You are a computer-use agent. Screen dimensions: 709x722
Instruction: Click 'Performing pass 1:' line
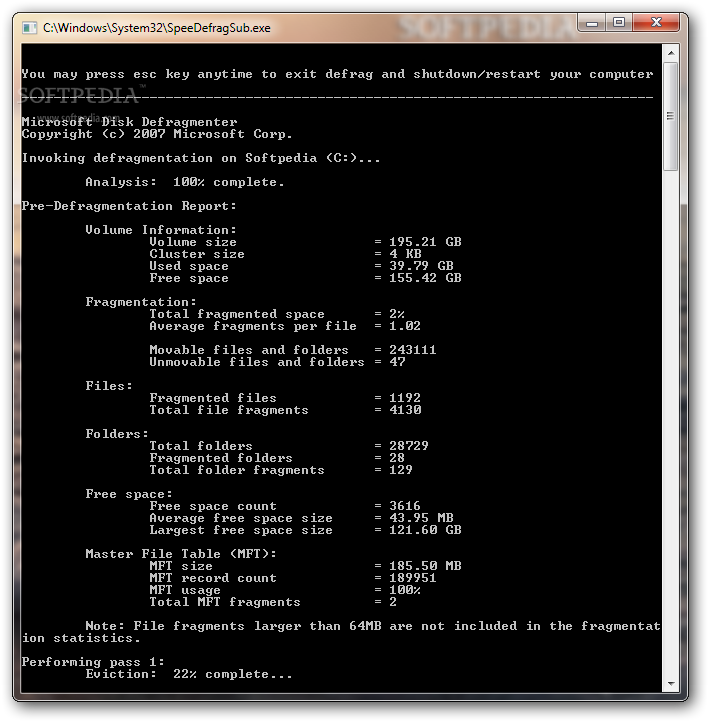click(93, 662)
